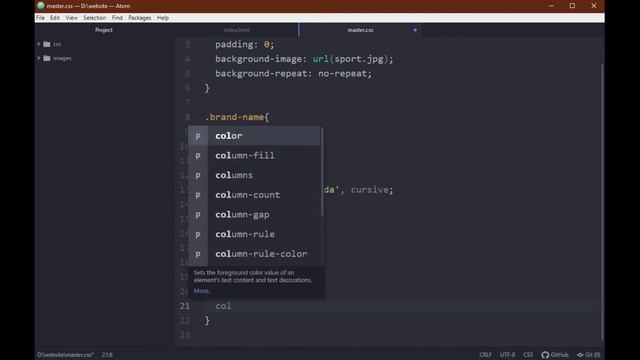Screen dimensions: 640x360
Task: Open the Edit menu
Action: pos(55,18)
